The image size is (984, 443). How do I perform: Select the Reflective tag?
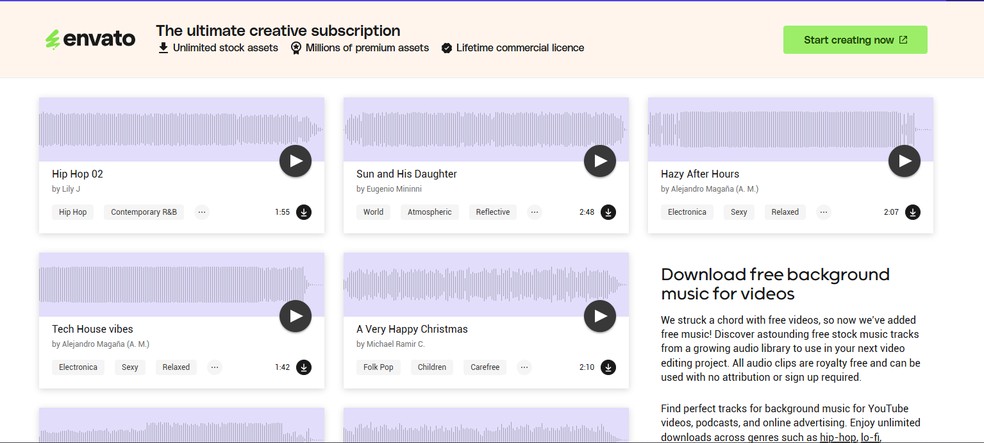[493, 212]
